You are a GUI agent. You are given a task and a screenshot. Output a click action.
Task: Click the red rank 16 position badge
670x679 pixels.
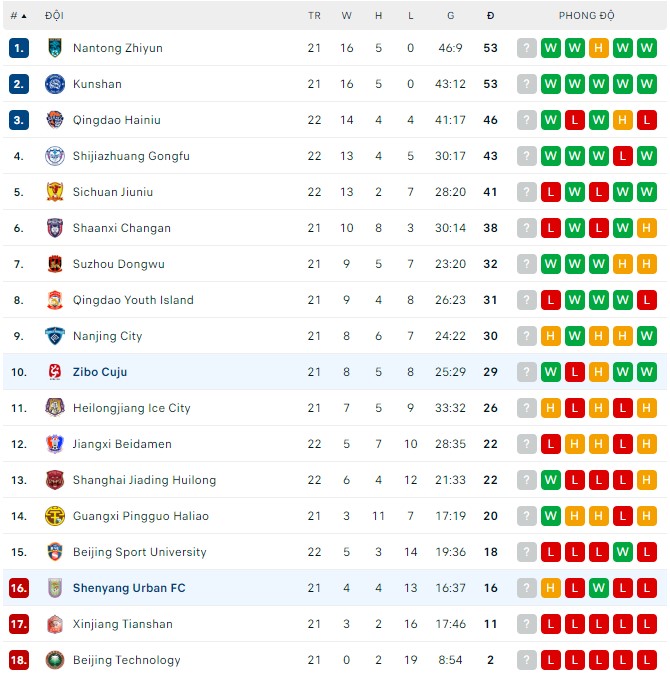[18, 588]
